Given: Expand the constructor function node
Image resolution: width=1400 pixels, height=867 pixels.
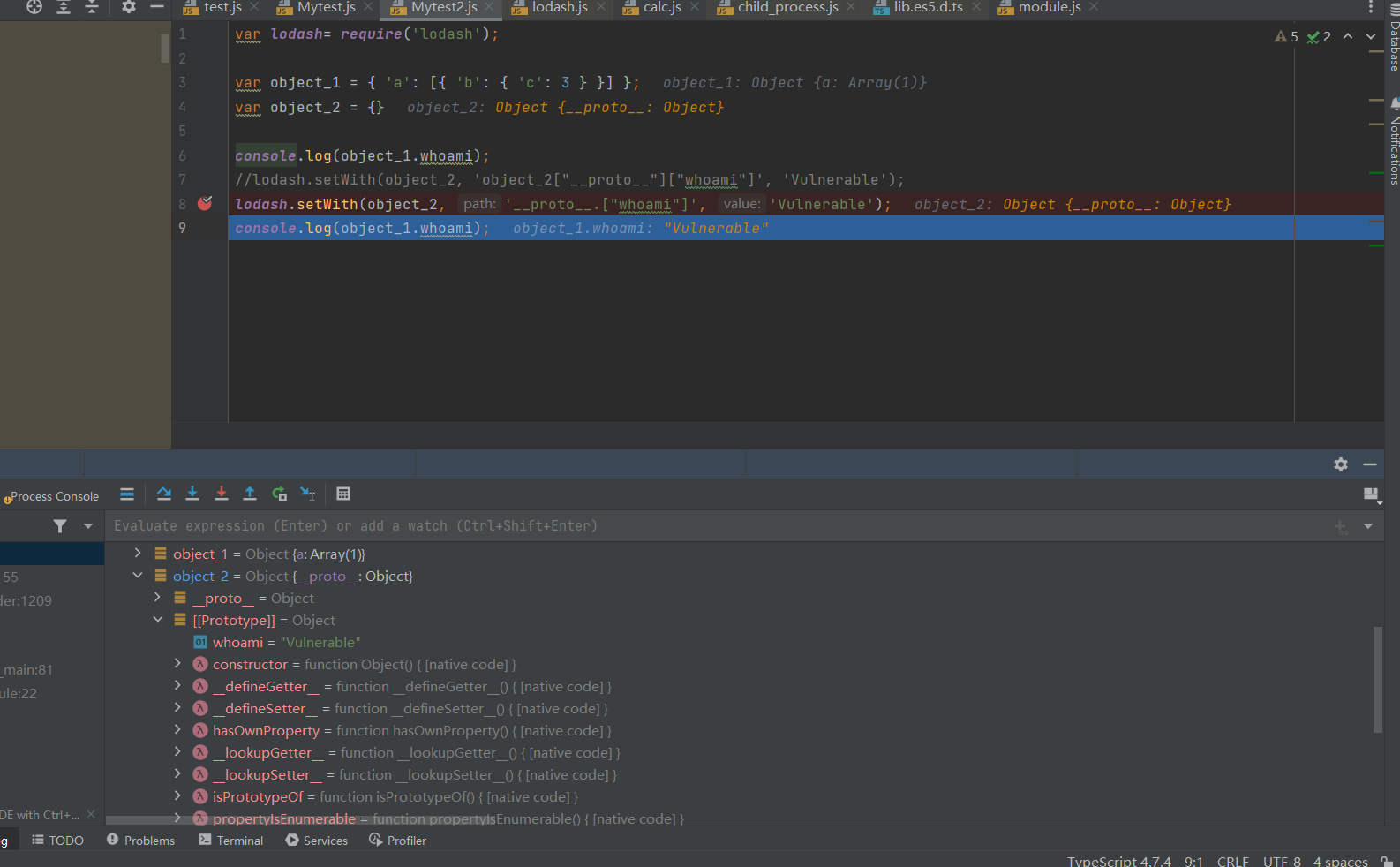Looking at the screenshot, I should click(x=177, y=664).
